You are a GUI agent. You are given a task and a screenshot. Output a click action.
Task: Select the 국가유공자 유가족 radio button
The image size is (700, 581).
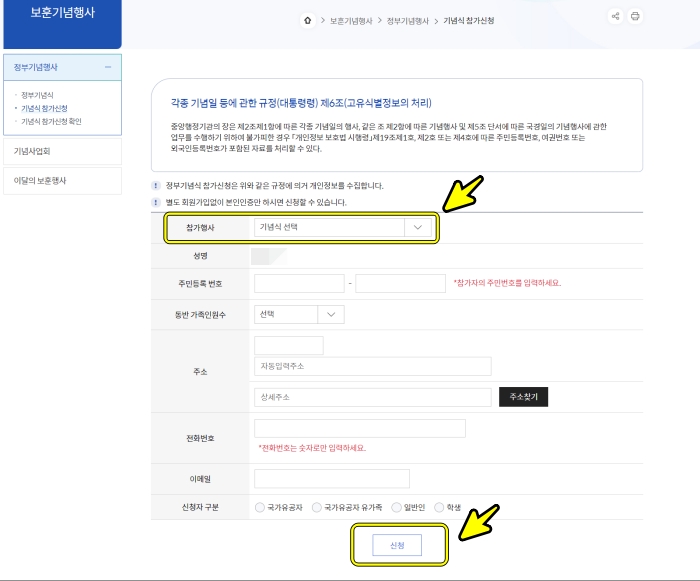point(317,507)
